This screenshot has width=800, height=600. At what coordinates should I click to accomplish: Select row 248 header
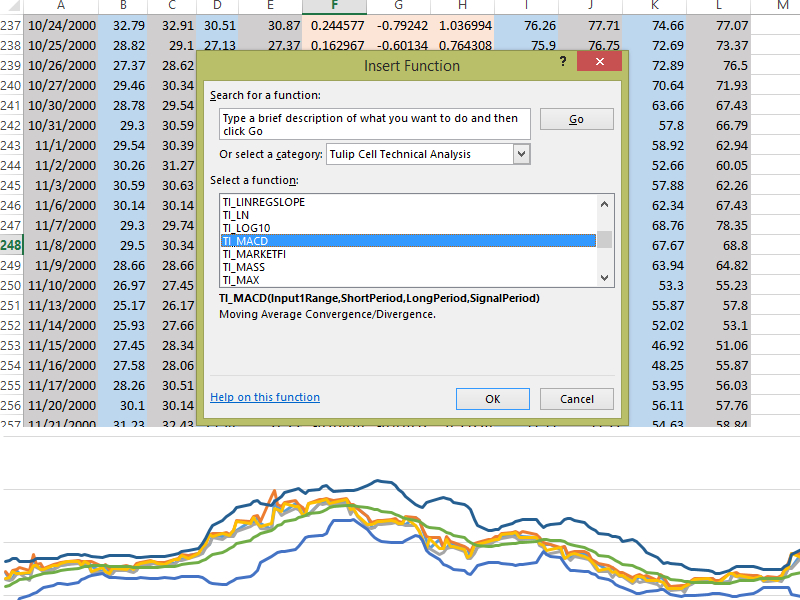(x=11, y=245)
